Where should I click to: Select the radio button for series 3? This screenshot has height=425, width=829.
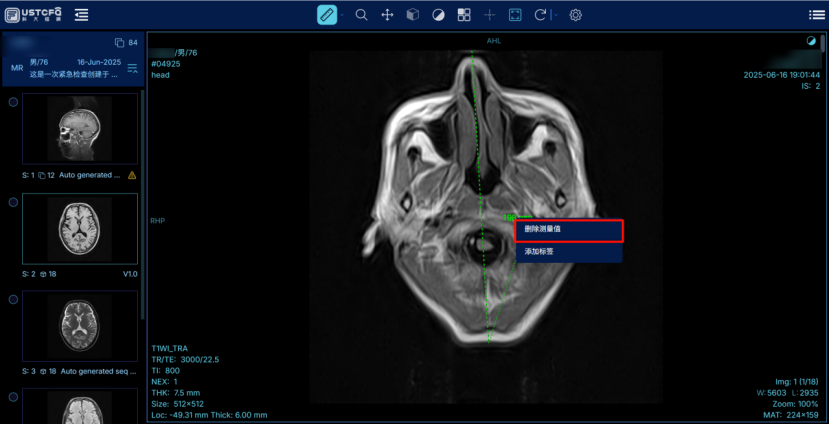pos(13,299)
